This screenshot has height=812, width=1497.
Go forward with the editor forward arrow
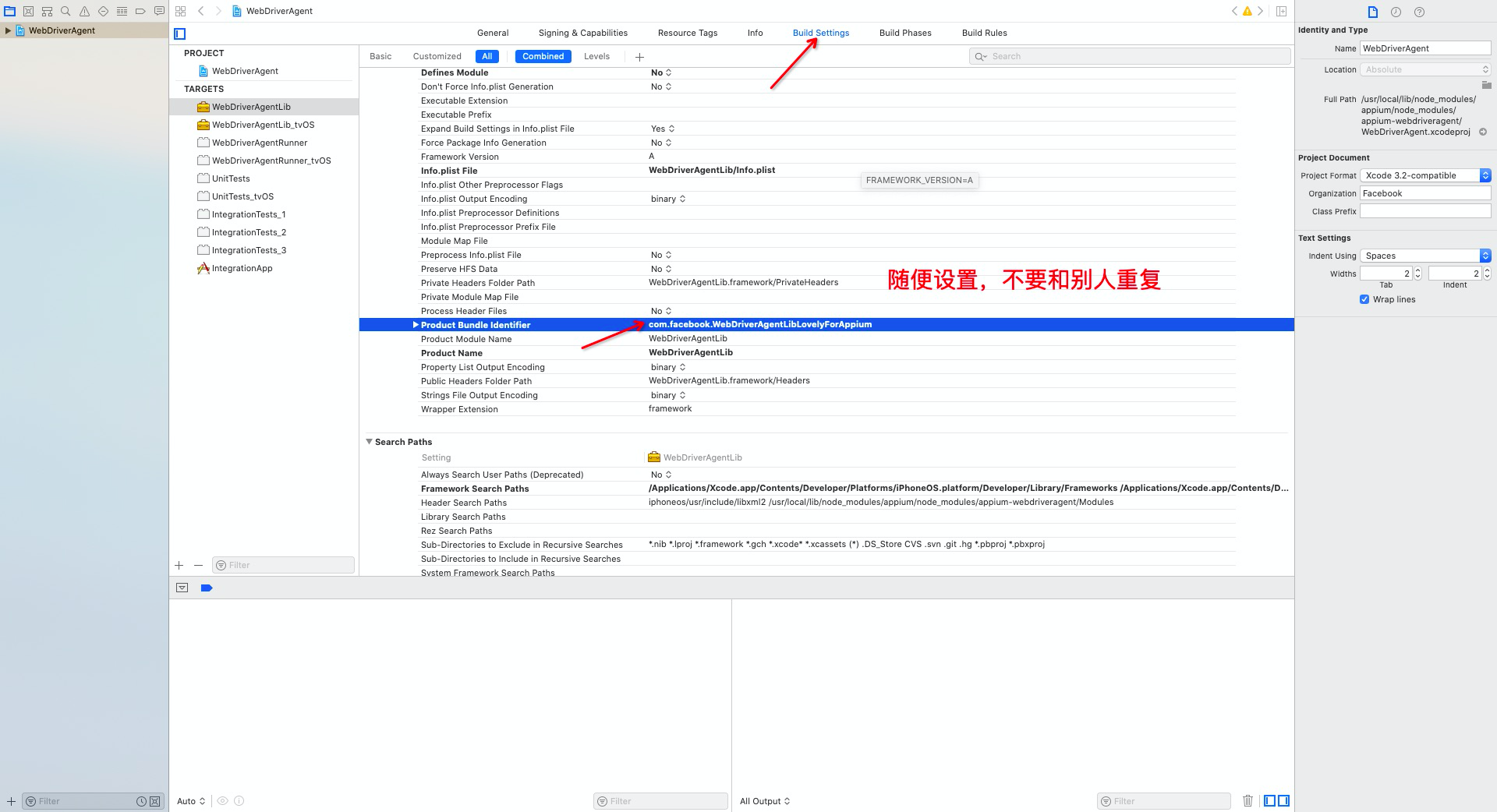pos(218,11)
